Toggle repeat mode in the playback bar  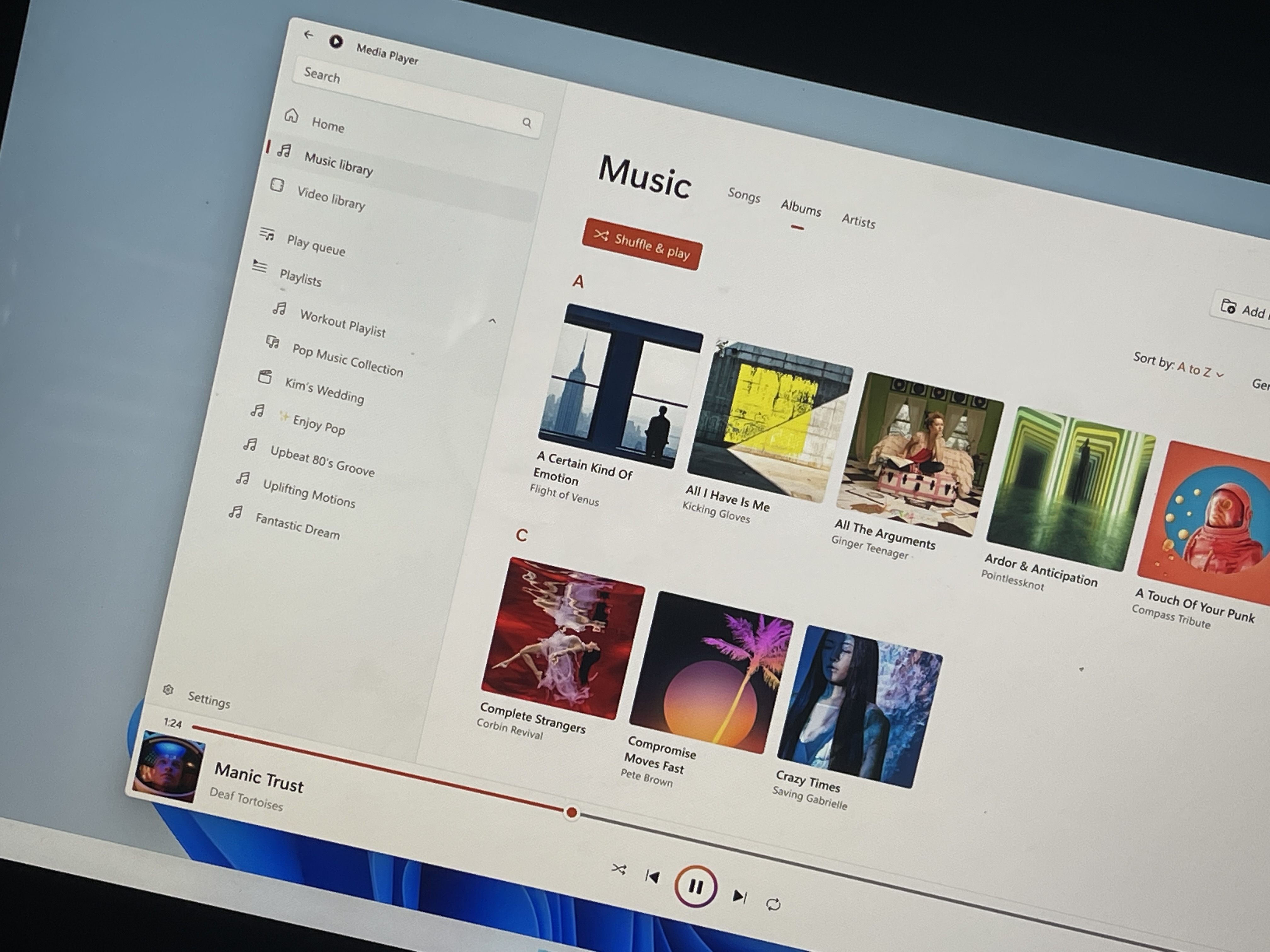click(x=773, y=904)
